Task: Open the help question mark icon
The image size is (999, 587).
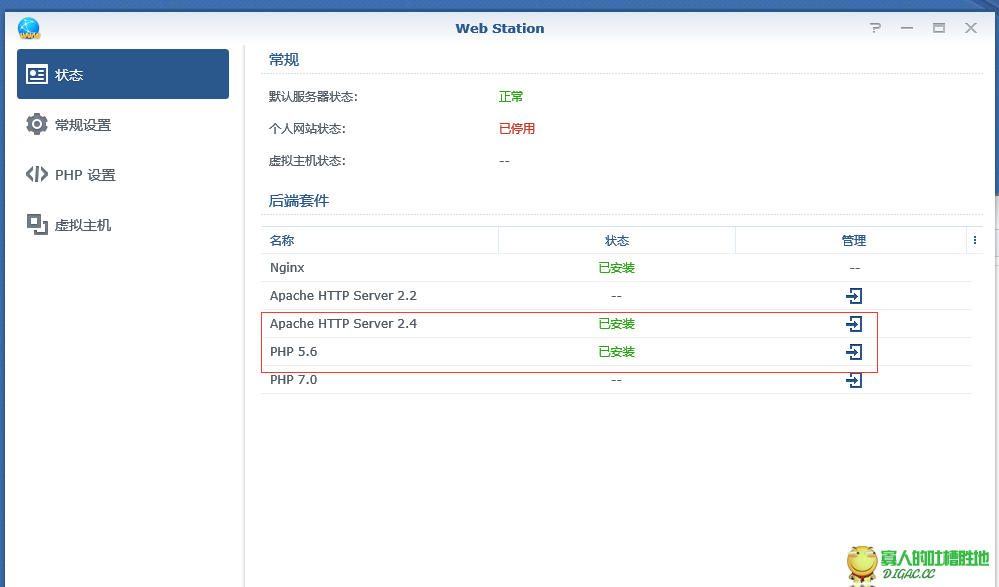Action: [875, 28]
